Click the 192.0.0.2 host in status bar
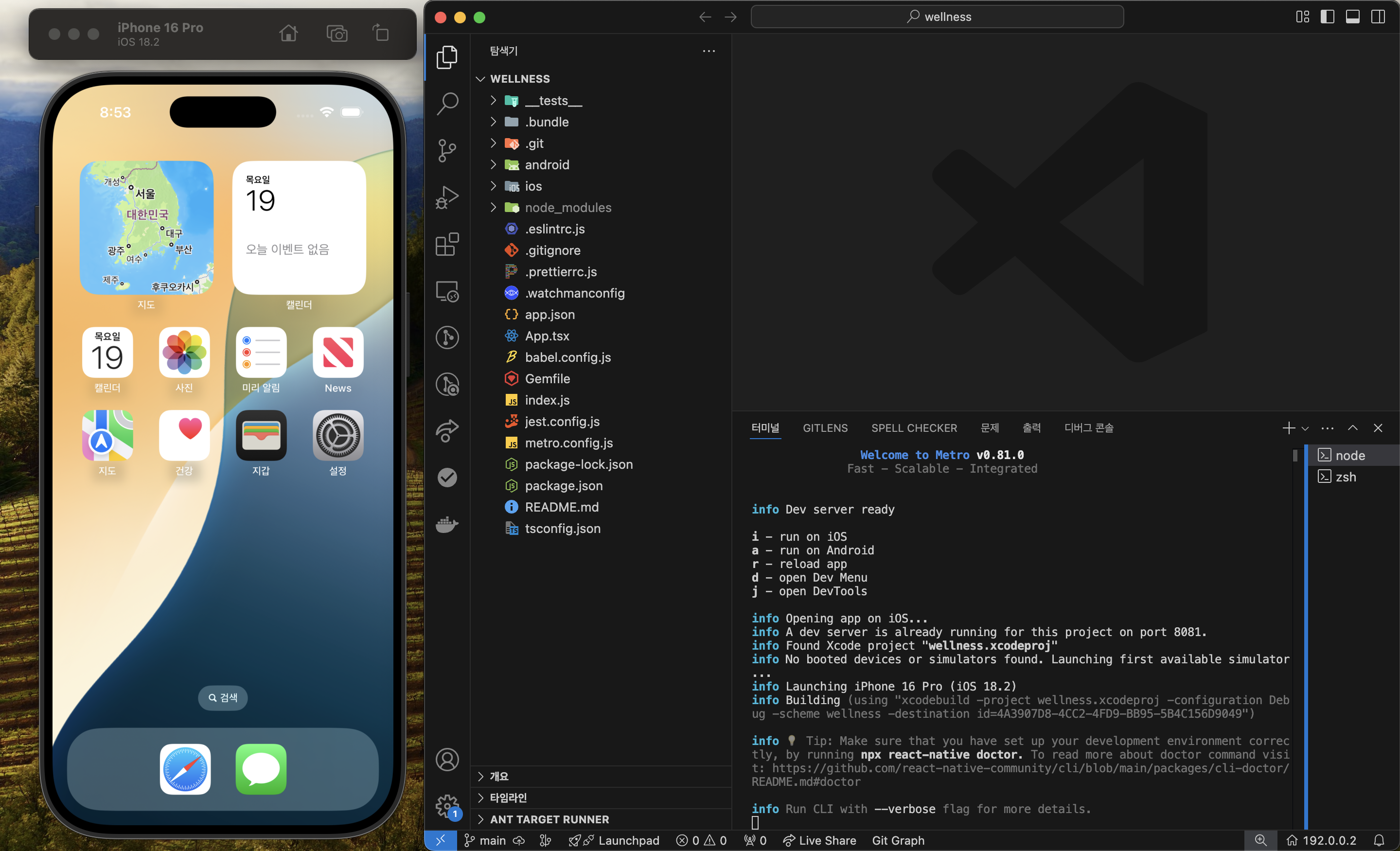 click(x=1321, y=840)
